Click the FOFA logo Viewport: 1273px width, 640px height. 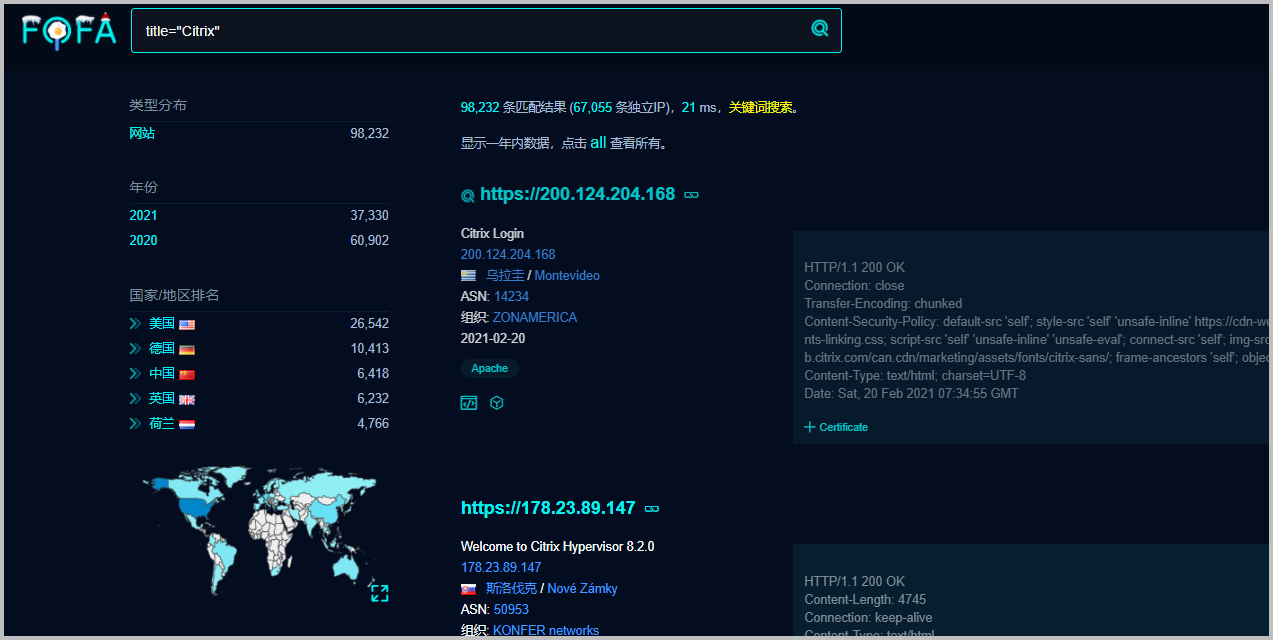(70, 30)
